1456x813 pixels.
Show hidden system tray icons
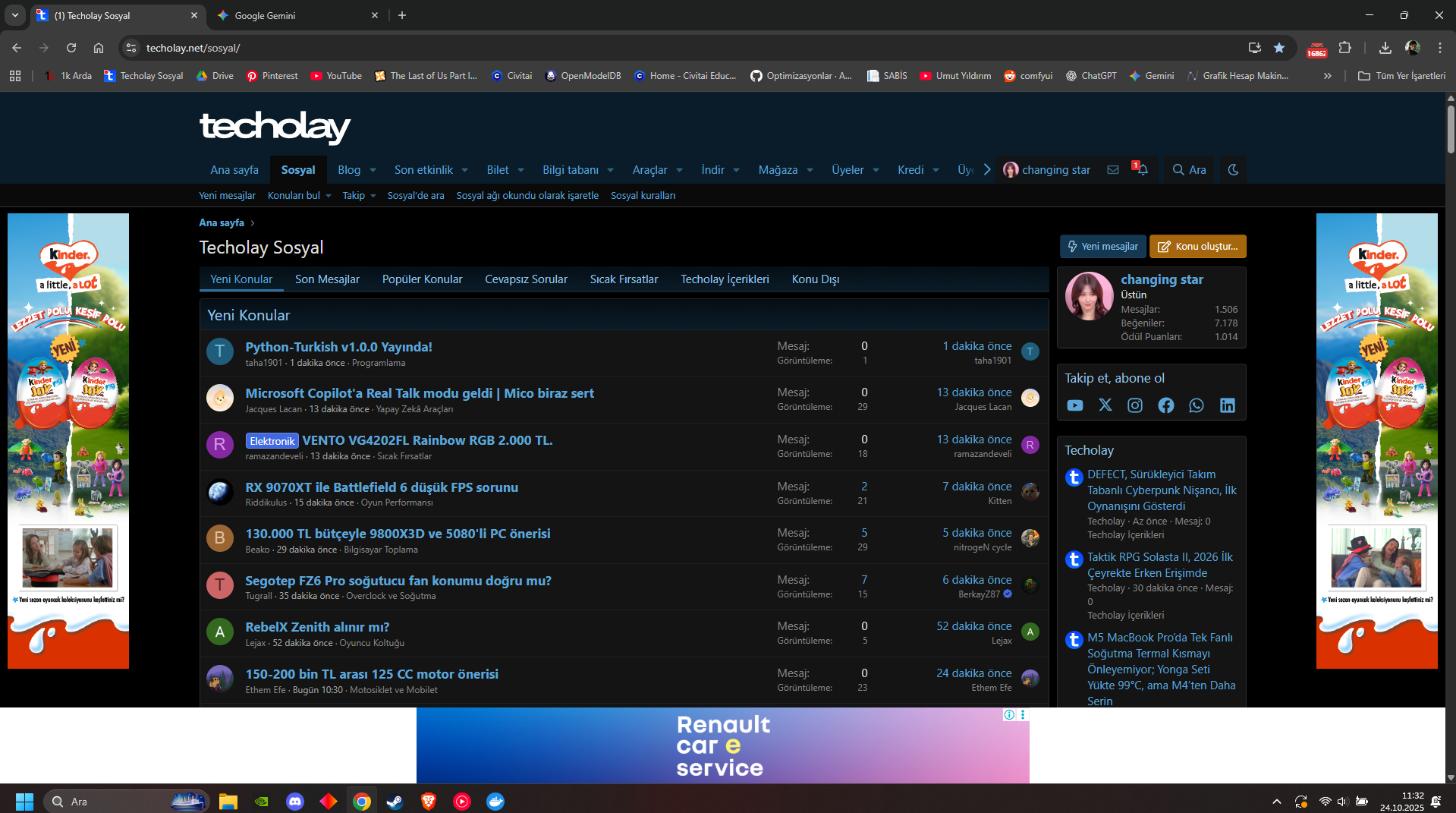1277,802
